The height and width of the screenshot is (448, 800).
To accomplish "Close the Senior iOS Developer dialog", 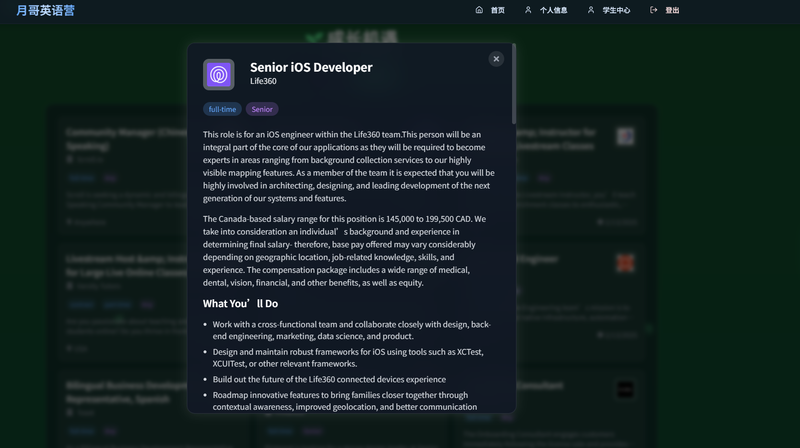I will tap(496, 59).
